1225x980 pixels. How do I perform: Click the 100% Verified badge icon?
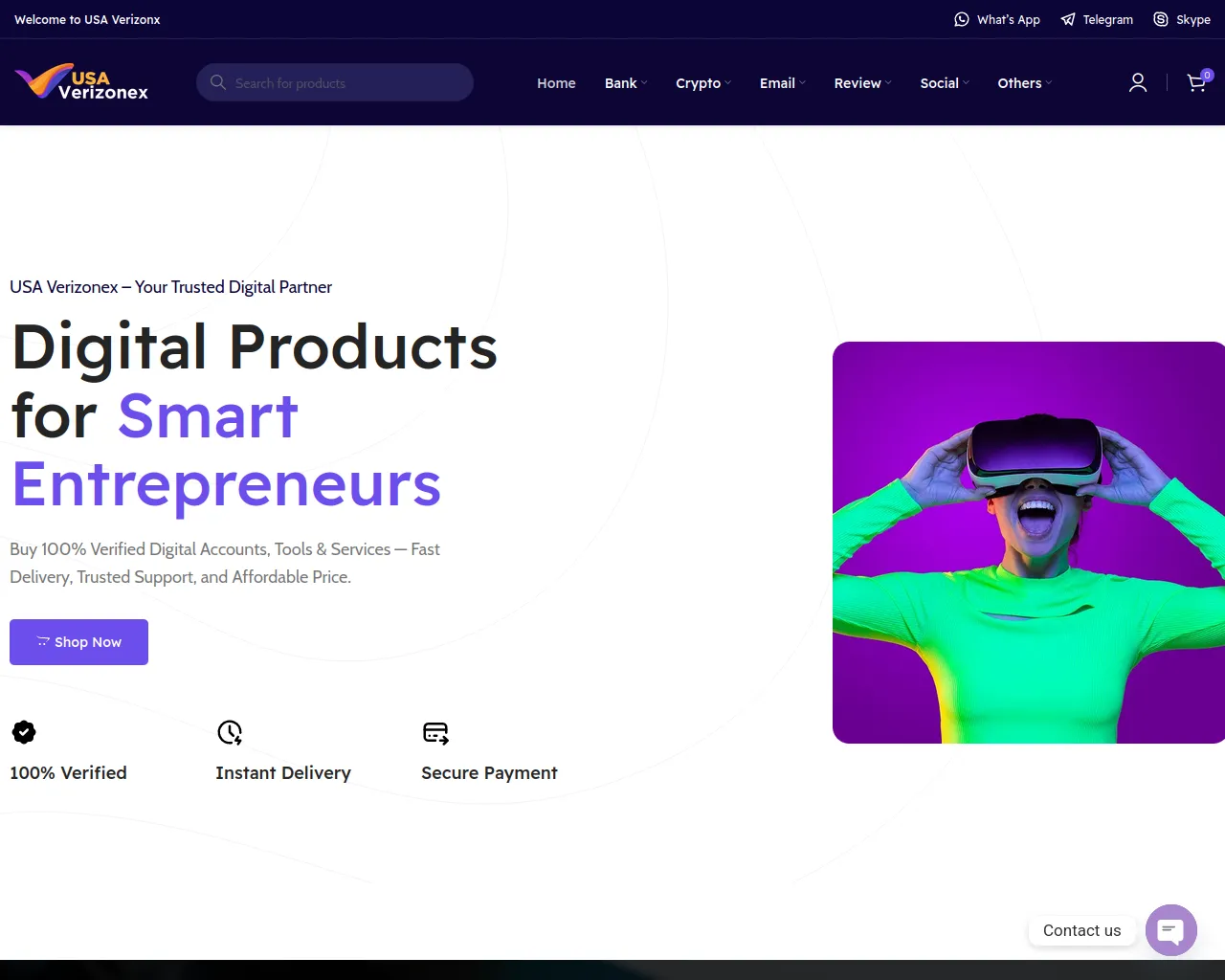pos(24,732)
